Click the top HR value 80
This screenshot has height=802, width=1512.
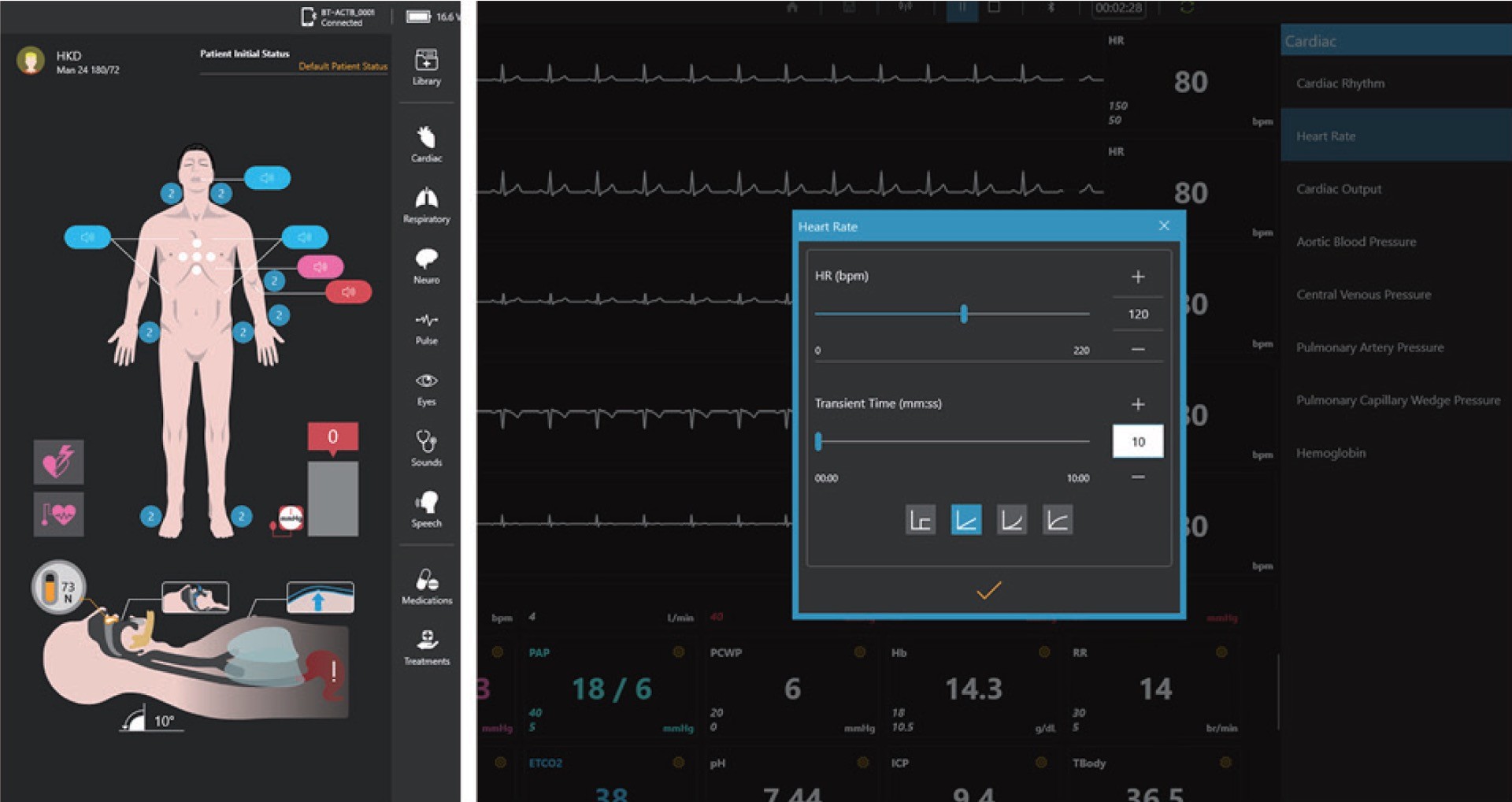point(1191,81)
